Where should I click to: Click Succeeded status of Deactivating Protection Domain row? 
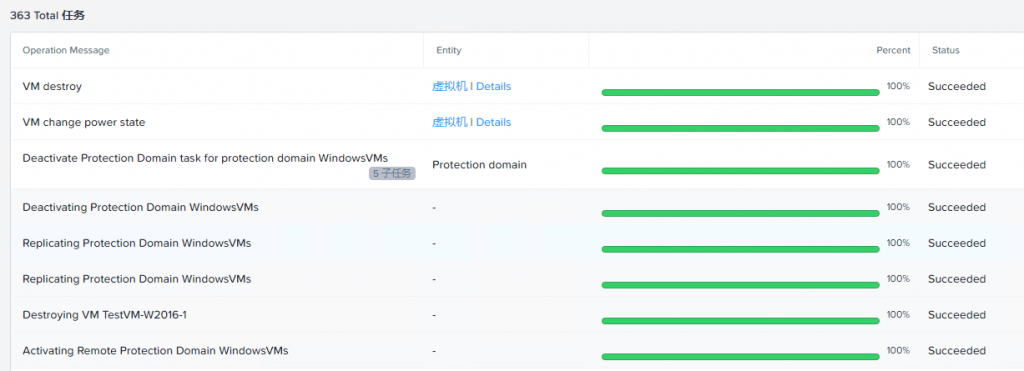(x=957, y=207)
